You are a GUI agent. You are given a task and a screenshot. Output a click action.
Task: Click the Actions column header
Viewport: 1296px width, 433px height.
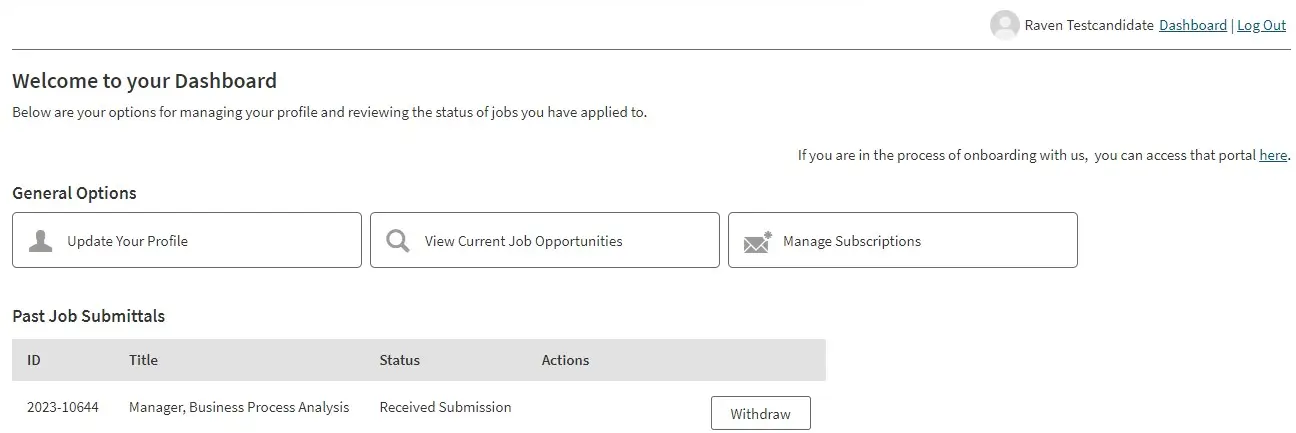coord(565,360)
